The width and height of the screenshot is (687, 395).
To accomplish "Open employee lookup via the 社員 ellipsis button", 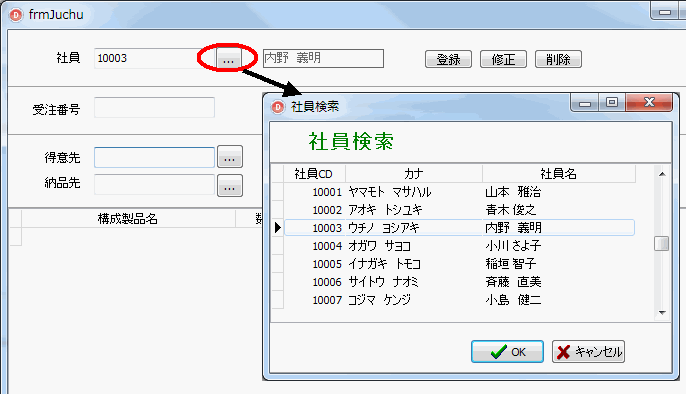I will [x=228, y=59].
